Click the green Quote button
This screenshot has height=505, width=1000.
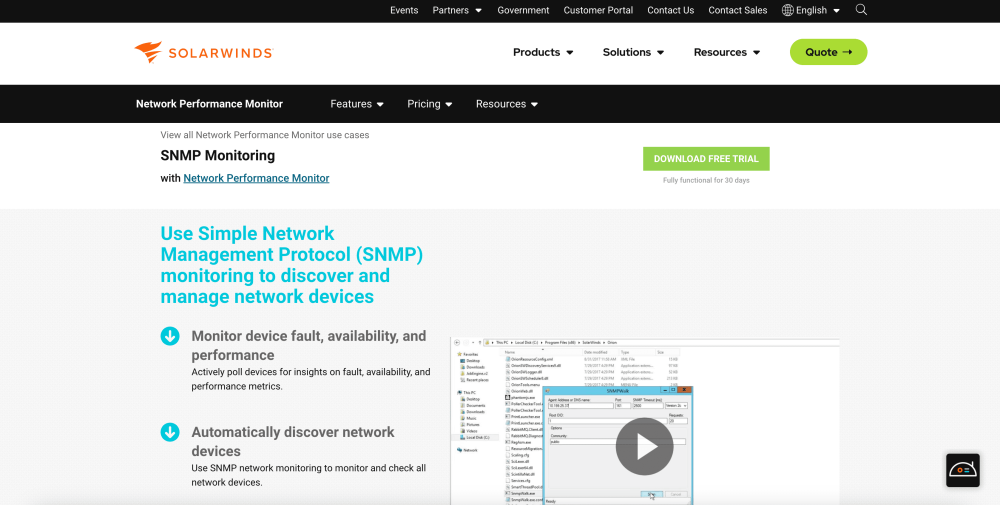pos(828,52)
